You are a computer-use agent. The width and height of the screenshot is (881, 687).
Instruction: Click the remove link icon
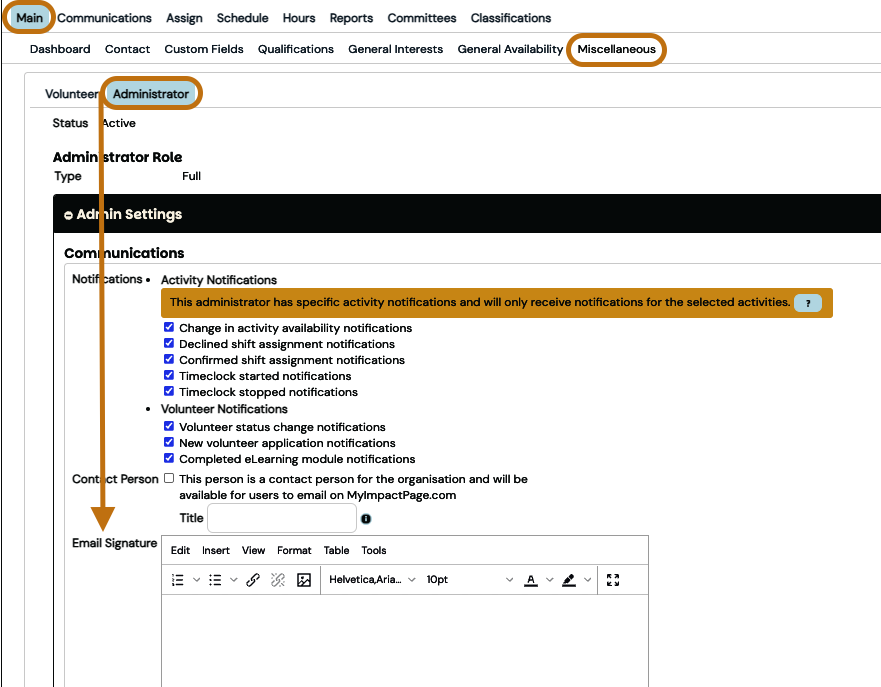(x=279, y=580)
